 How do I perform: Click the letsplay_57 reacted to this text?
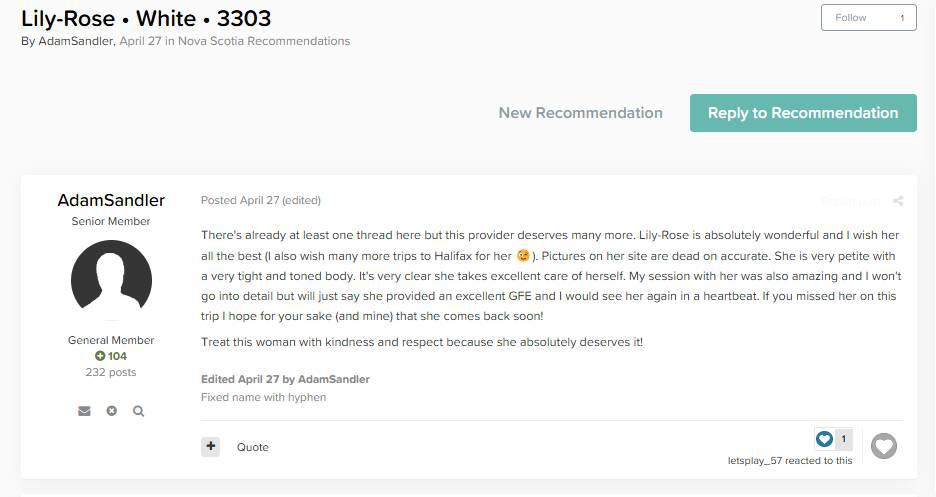coord(790,461)
